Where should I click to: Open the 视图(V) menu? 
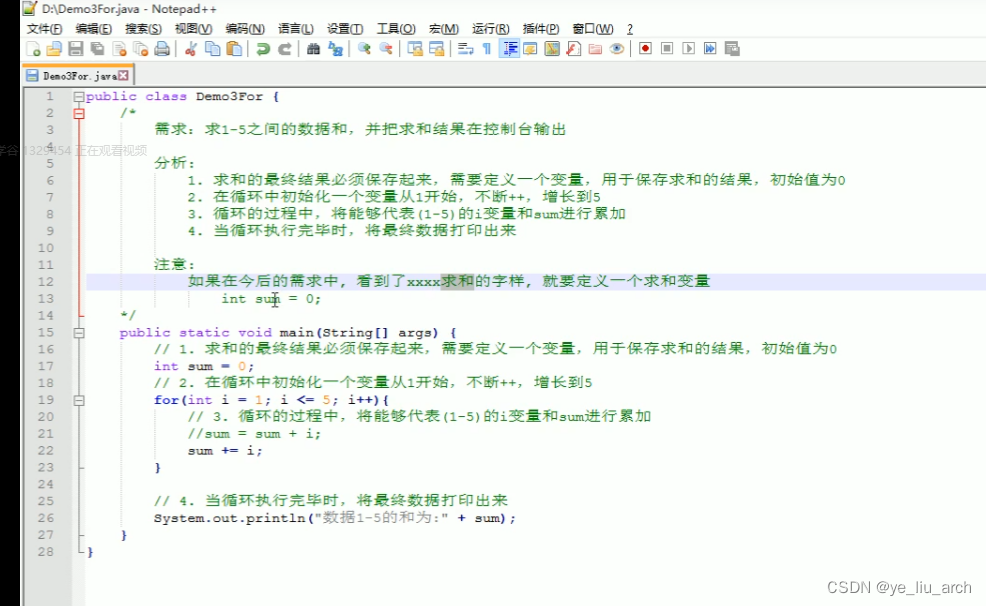tap(194, 29)
